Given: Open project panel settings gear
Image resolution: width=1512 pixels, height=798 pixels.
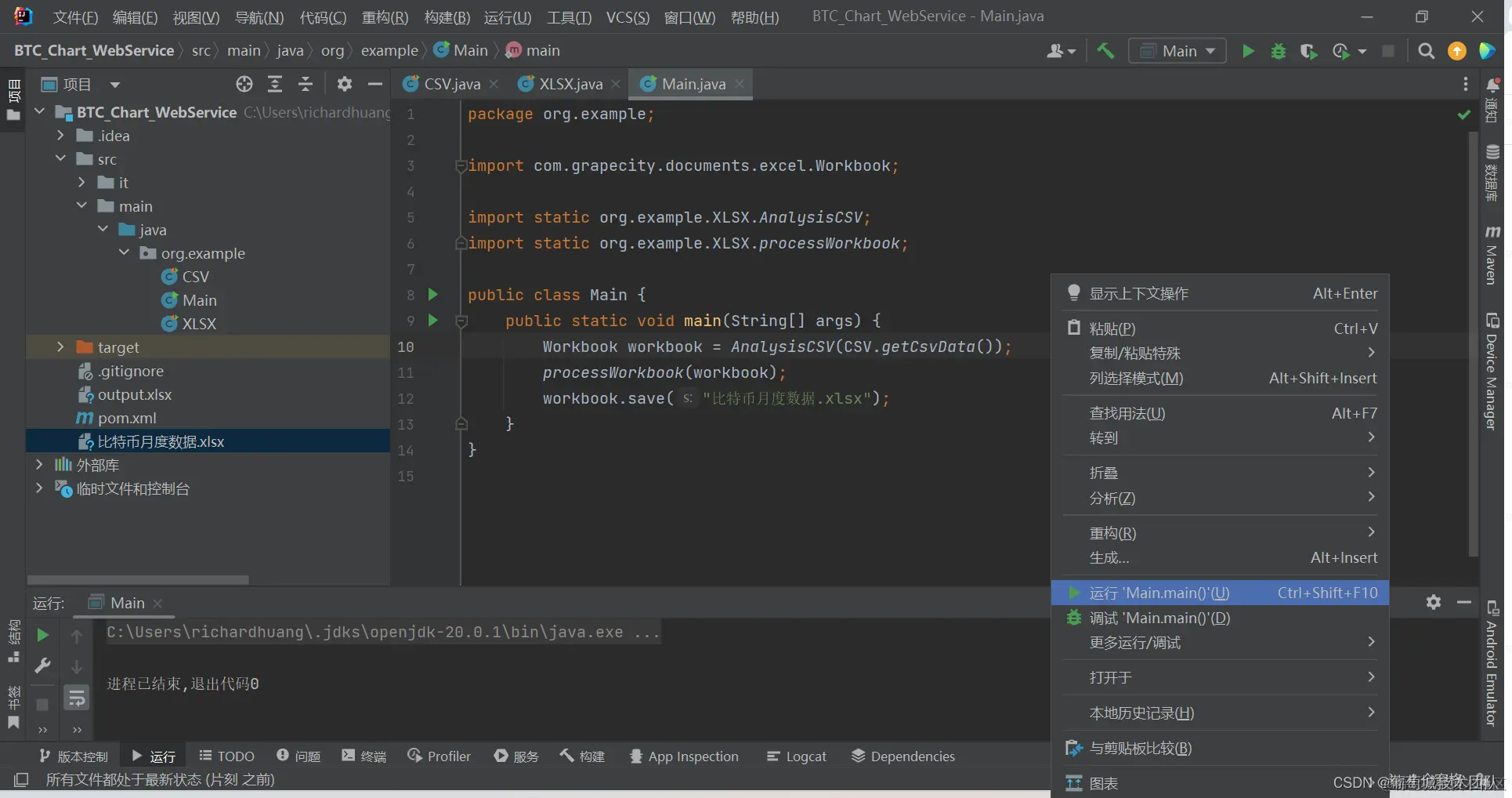Looking at the screenshot, I should pyautogui.click(x=345, y=84).
